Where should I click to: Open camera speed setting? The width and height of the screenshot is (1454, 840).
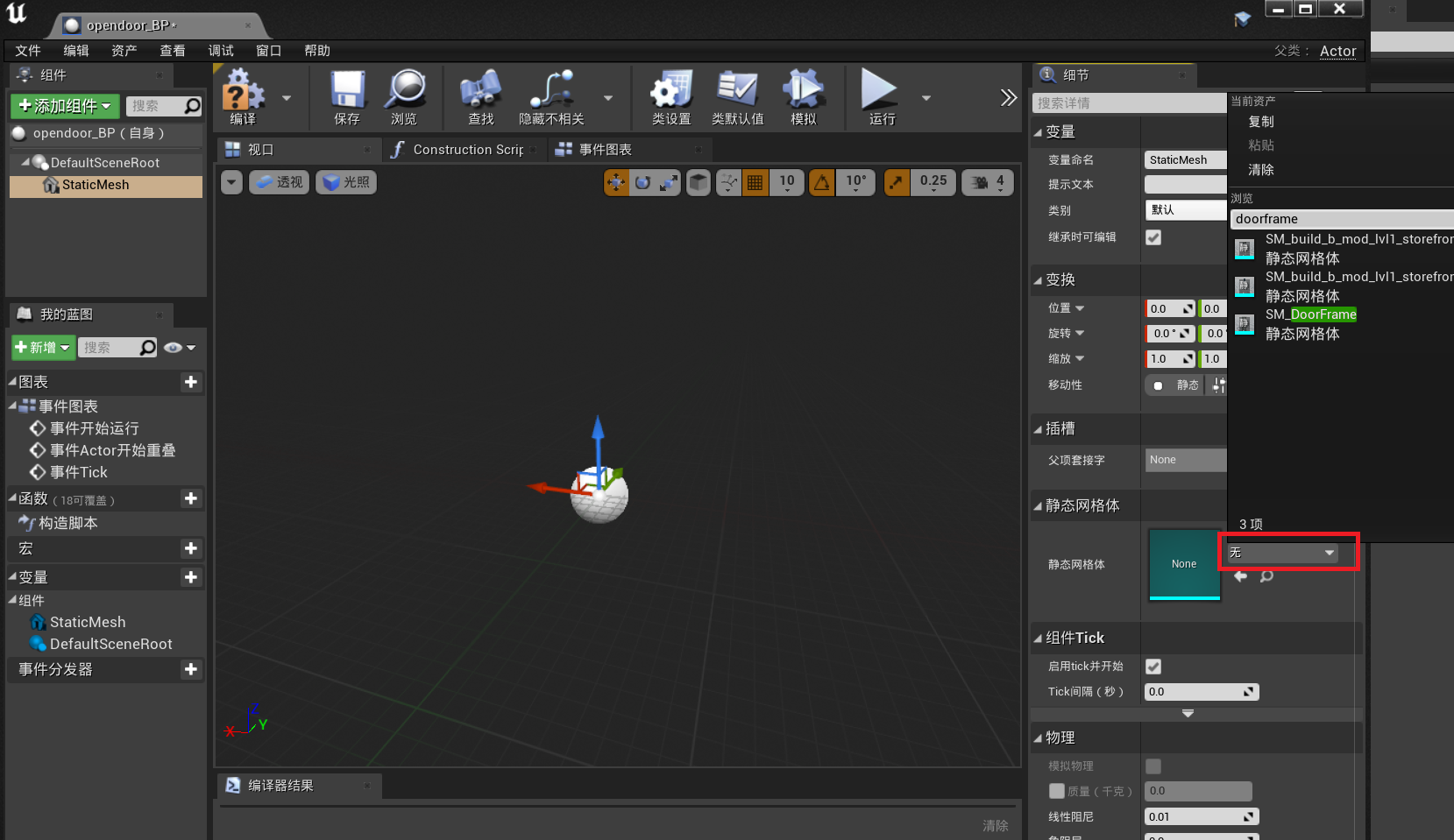tap(988, 182)
